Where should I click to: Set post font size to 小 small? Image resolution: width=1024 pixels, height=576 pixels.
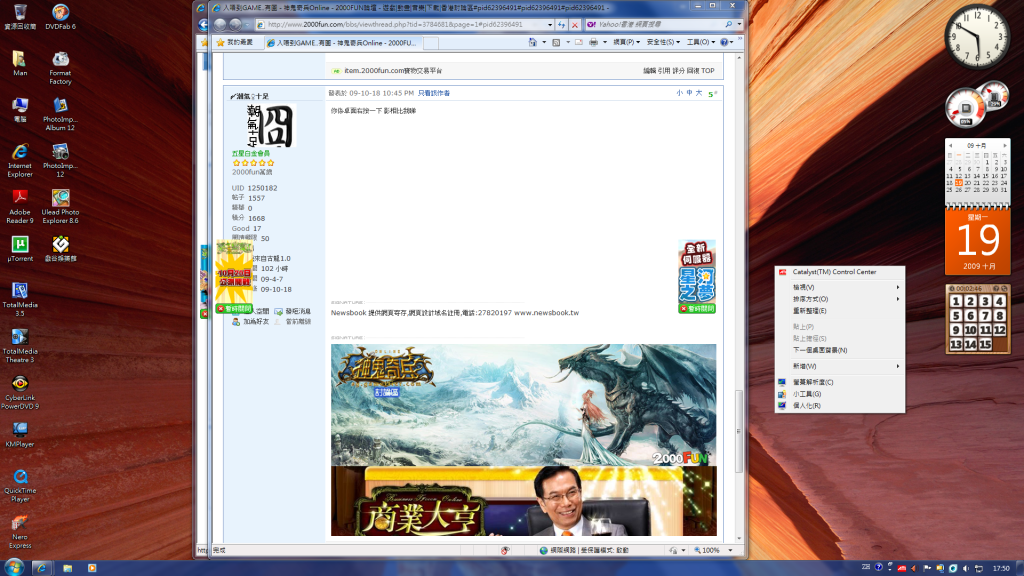pyautogui.click(x=679, y=93)
